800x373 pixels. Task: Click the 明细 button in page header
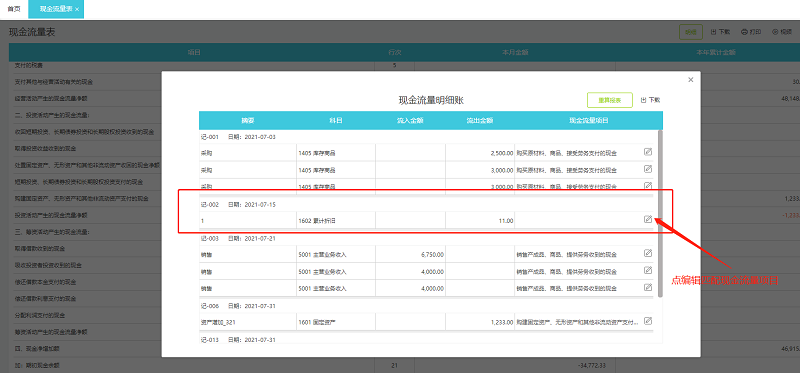pyautogui.click(x=691, y=32)
